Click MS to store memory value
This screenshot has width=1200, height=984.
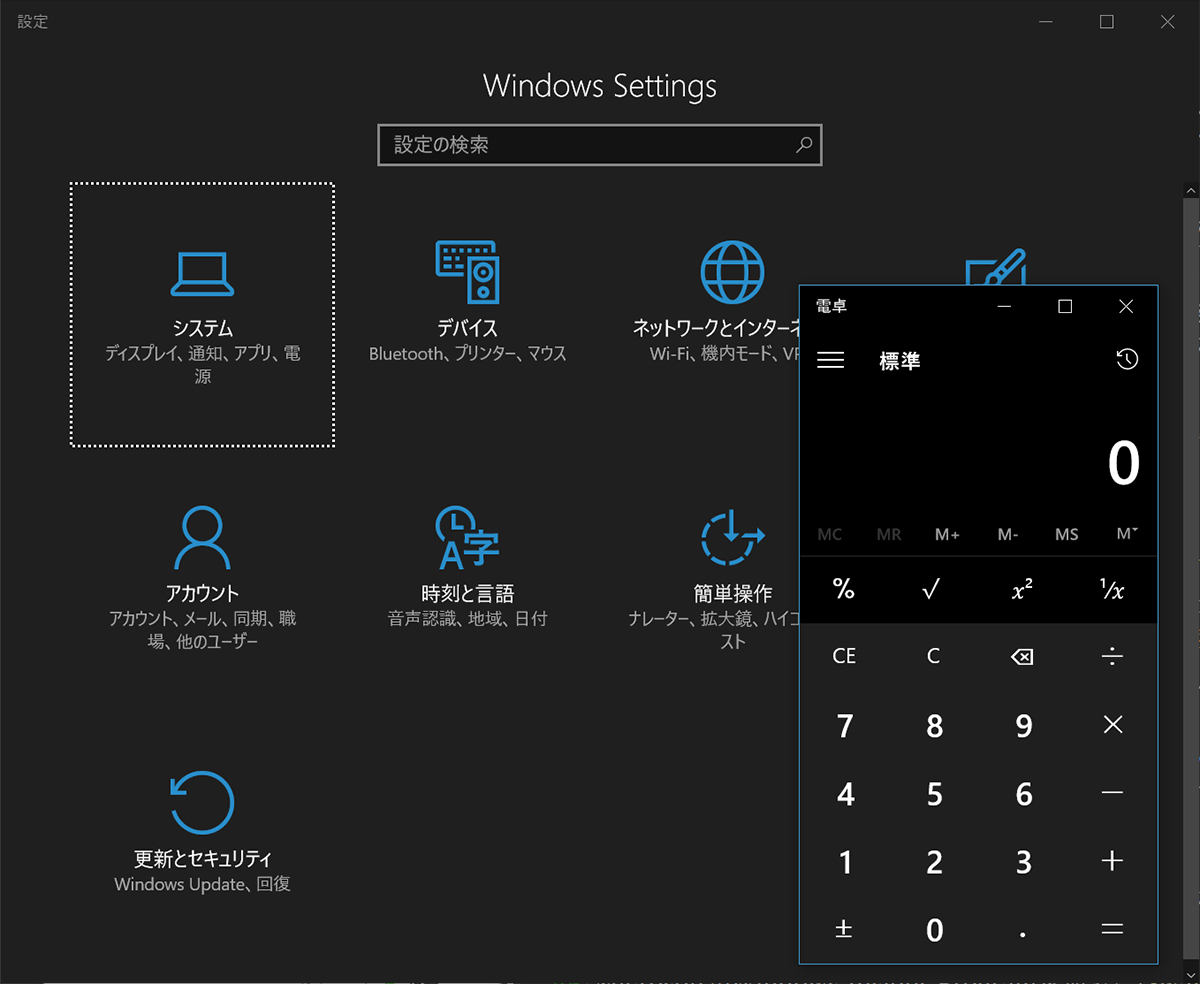click(1066, 534)
